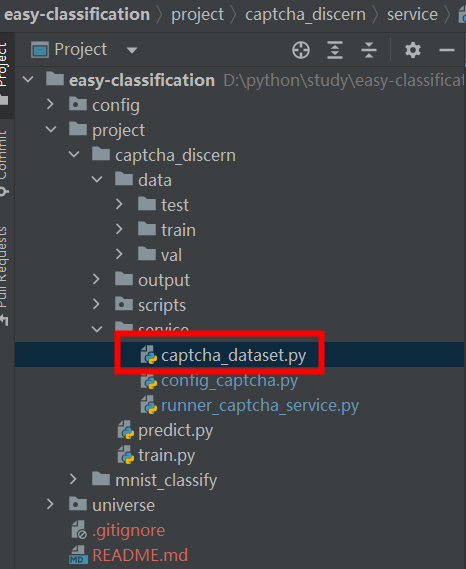
Task: Click the Python icon of predict.py
Action: tap(126, 430)
